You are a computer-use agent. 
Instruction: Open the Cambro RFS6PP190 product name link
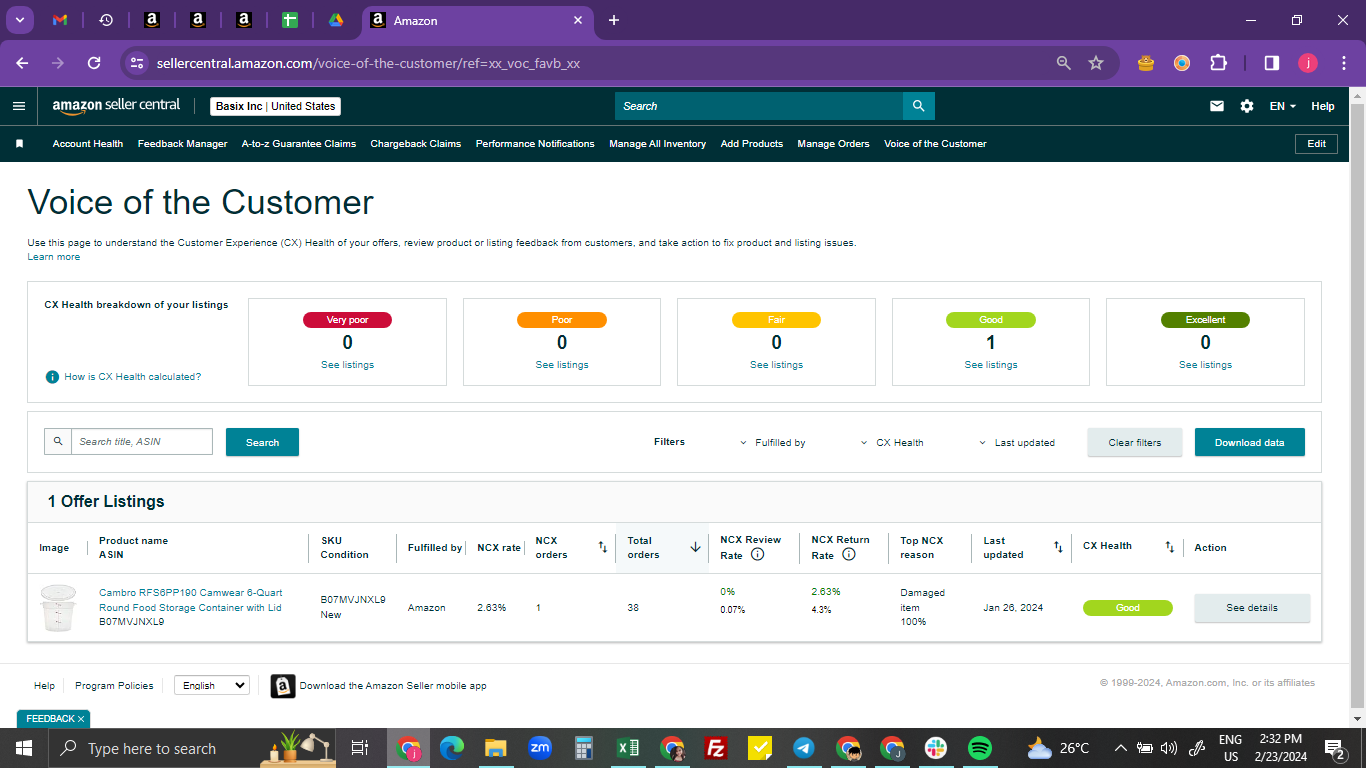click(191, 600)
